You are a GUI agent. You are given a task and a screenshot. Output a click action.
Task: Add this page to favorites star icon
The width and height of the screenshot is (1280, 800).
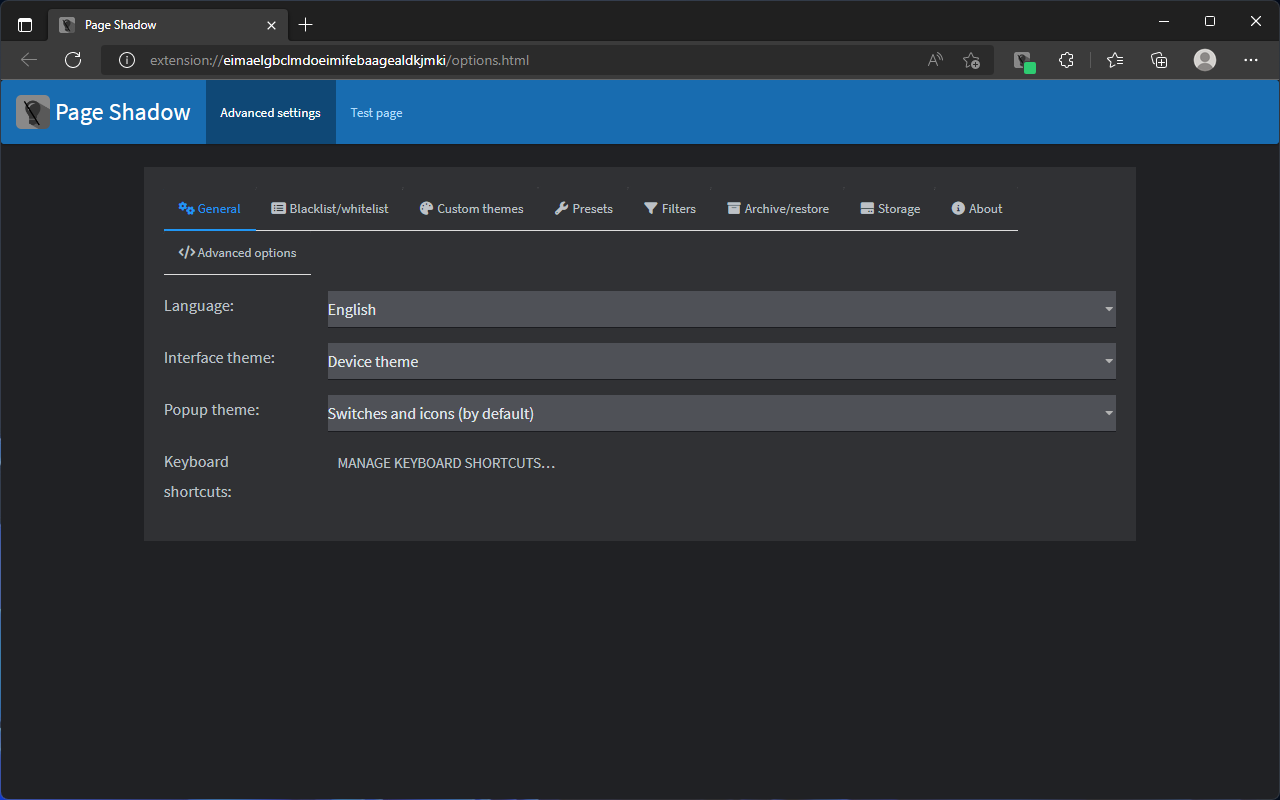[x=971, y=60]
